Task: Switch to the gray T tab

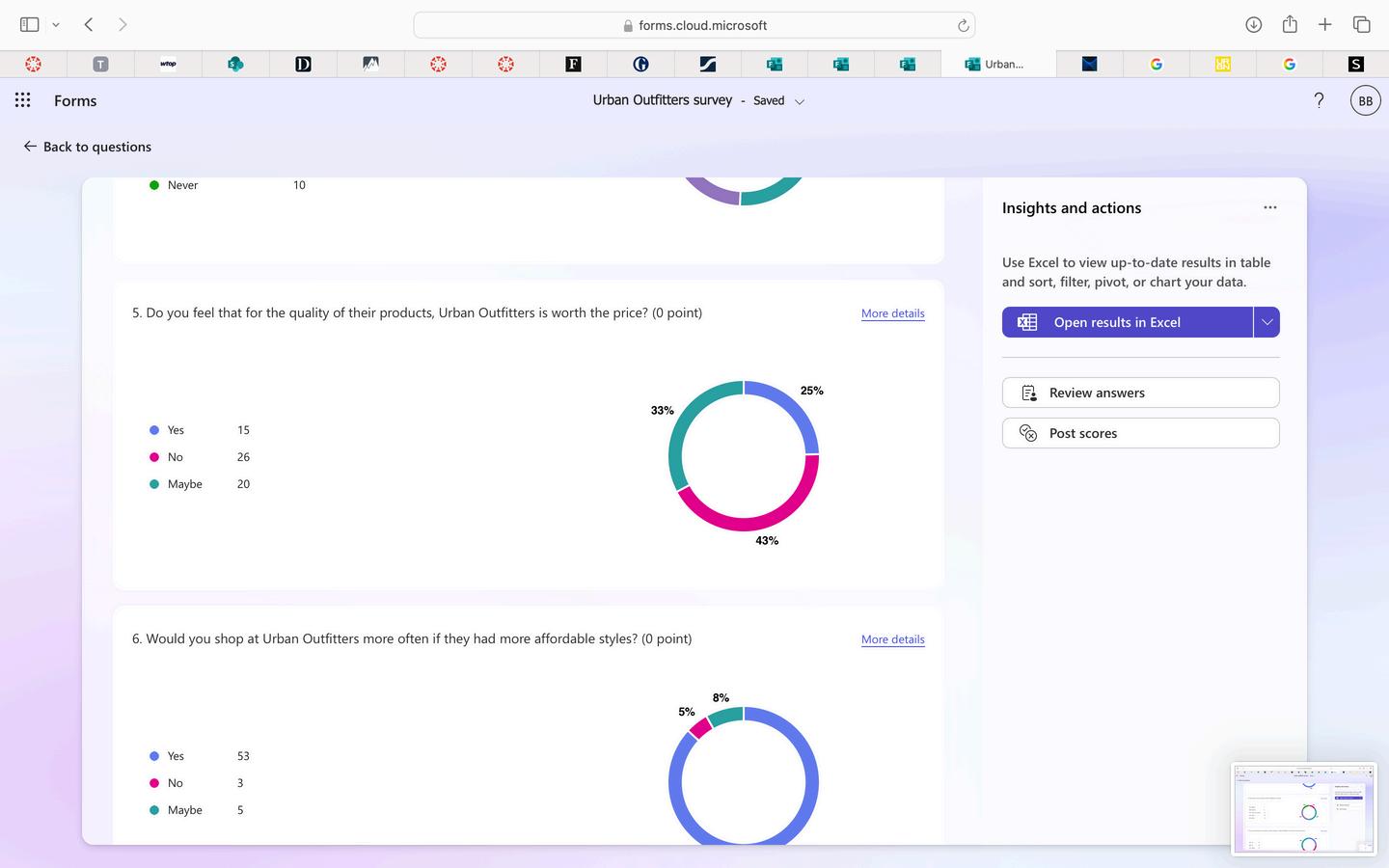Action: point(100,64)
